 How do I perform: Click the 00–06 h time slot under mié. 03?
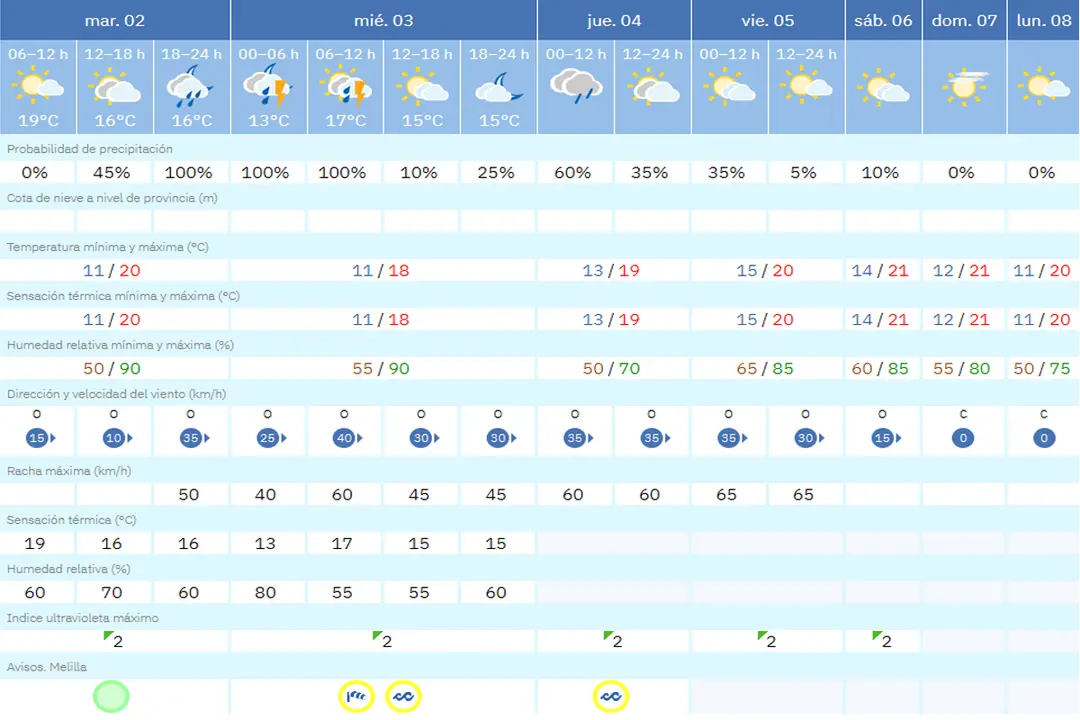[x=269, y=54]
